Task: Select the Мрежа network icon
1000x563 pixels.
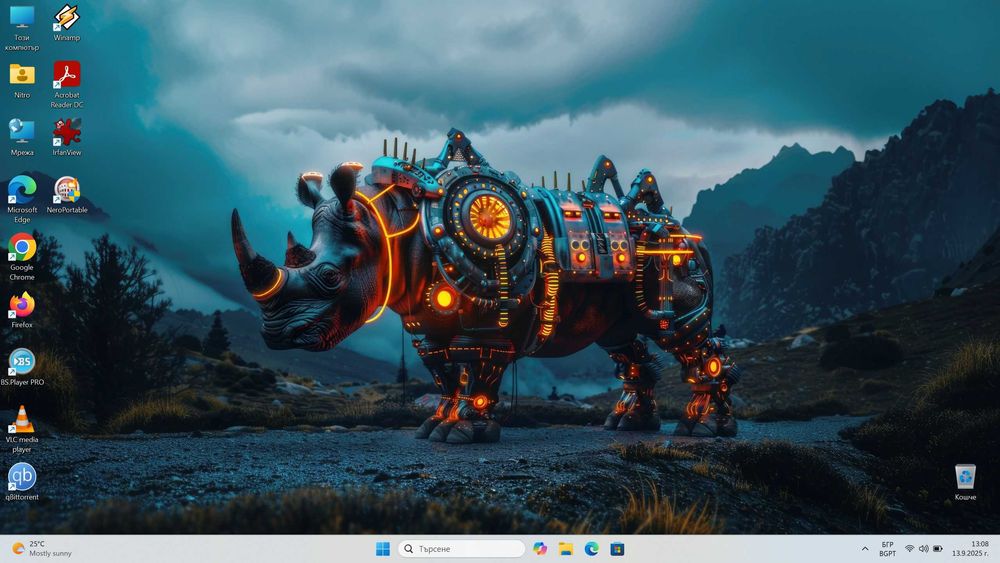Action: click(x=22, y=137)
